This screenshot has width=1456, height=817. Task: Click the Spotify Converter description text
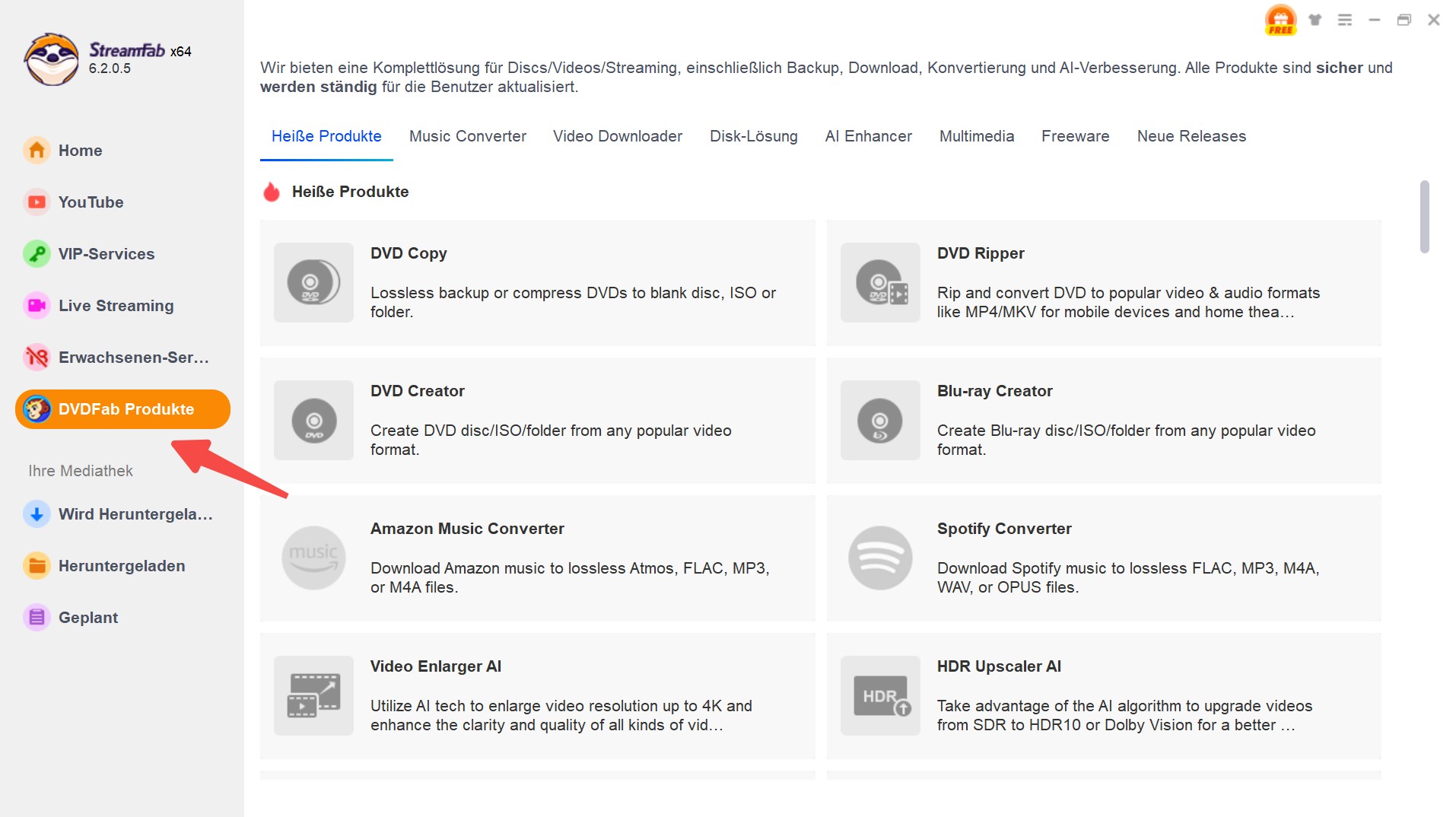point(1128,577)
